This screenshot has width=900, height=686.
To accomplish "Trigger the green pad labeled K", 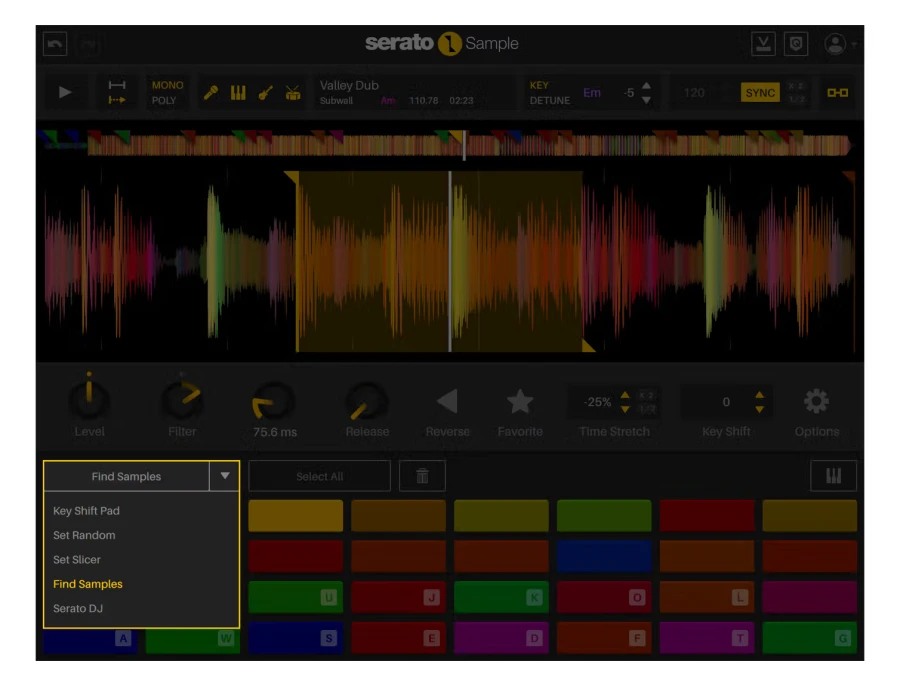I will click(x=501, y=597).
